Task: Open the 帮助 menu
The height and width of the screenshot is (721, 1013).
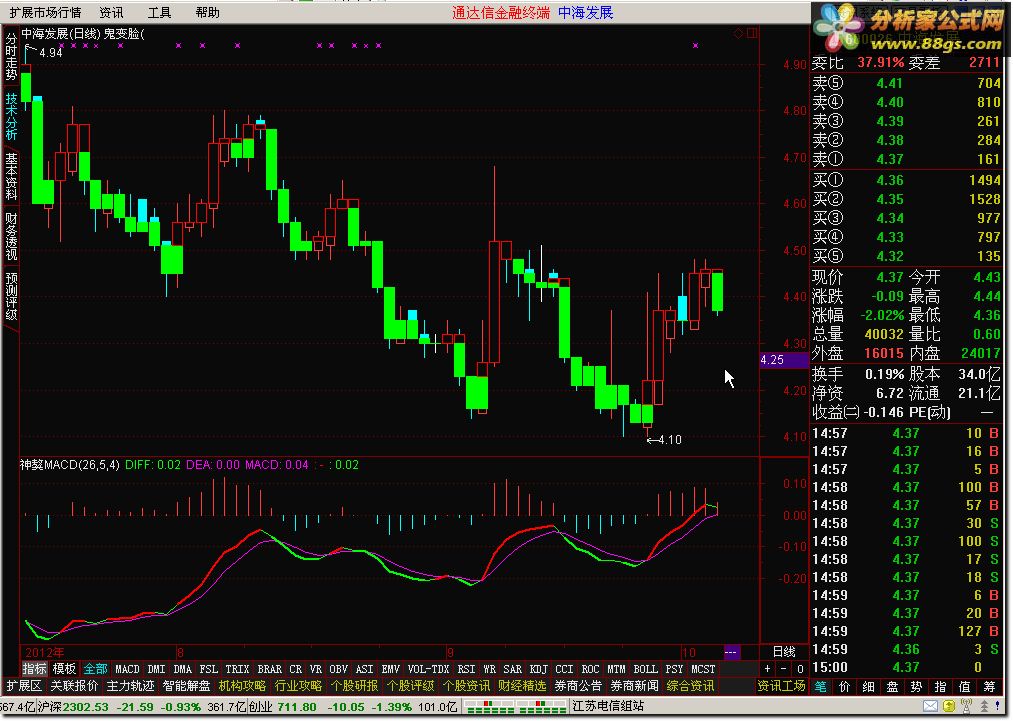Action: (207, 12)
